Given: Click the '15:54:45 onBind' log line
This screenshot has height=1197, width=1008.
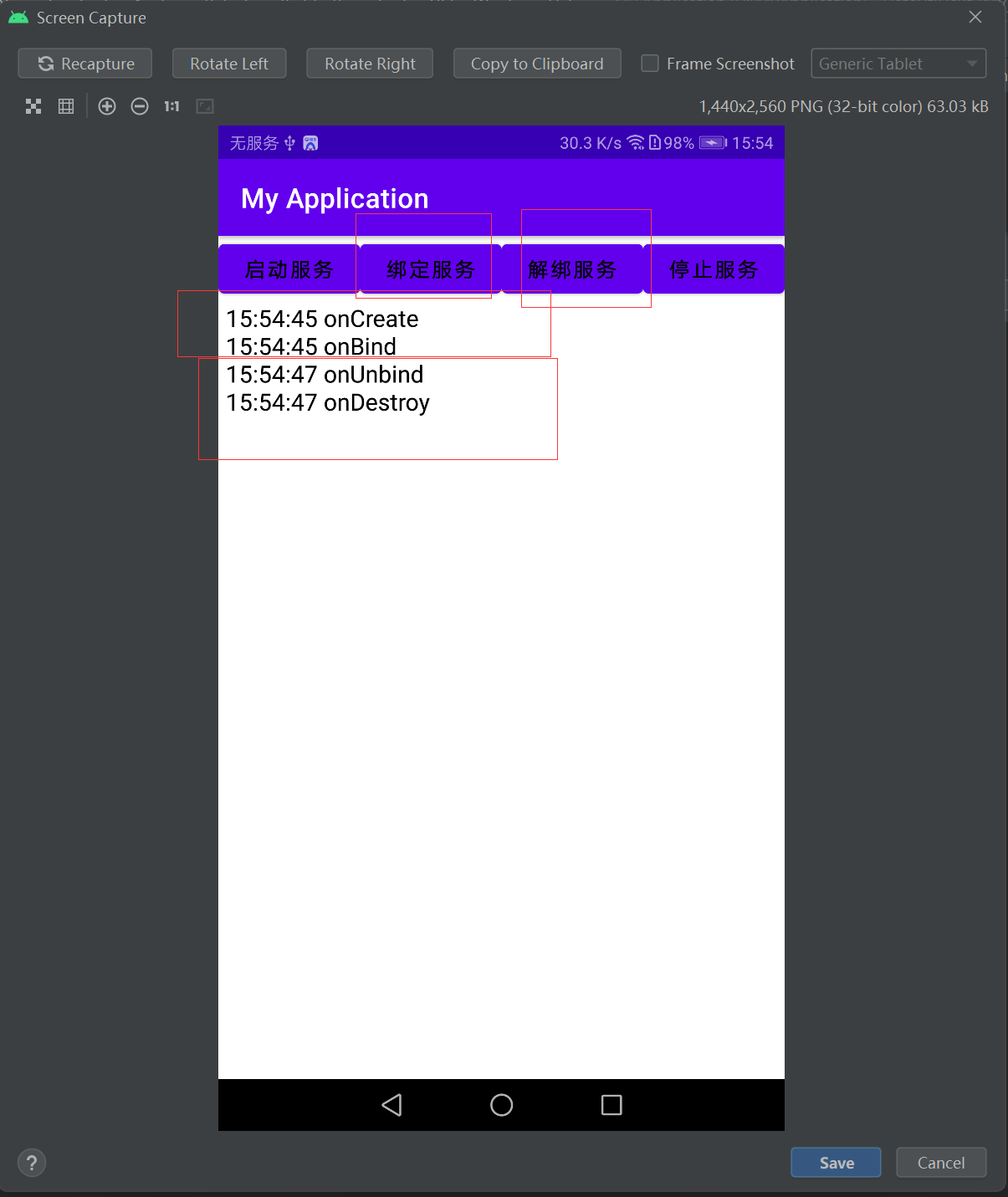Looking at the screenshot, I should (311, 346).
